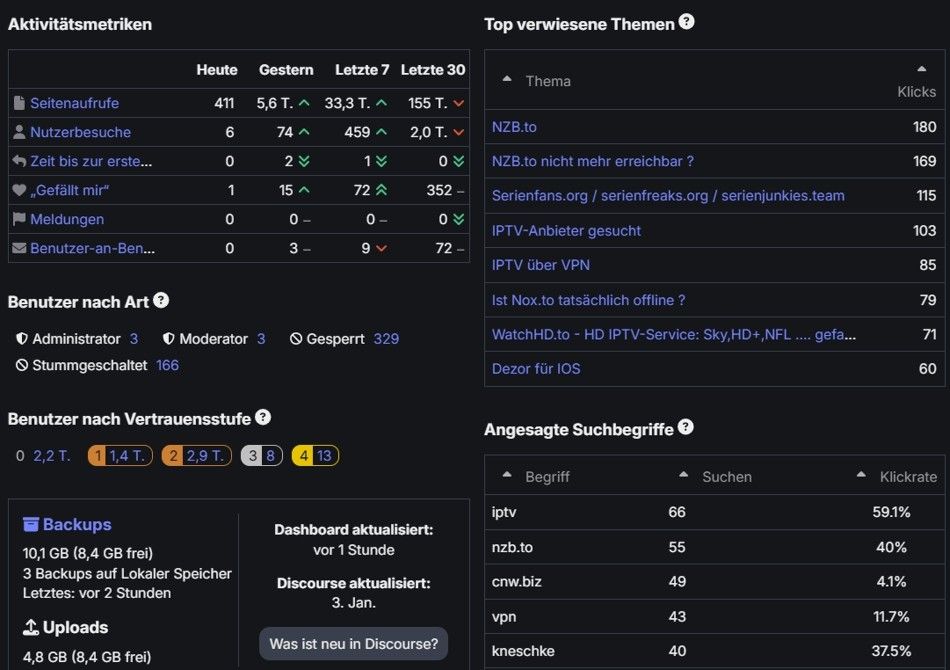This screenshot has height=670, width=950.
Task: Sort topics table by Thema column
Action: [547, 81]
